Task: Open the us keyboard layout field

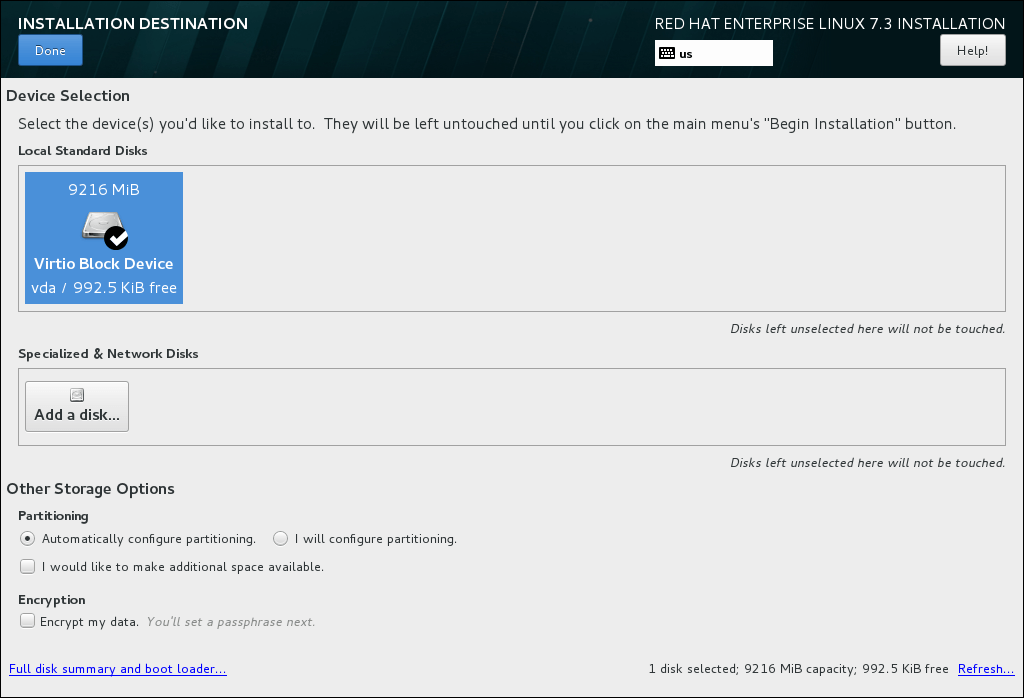Action: click(714, 54)
